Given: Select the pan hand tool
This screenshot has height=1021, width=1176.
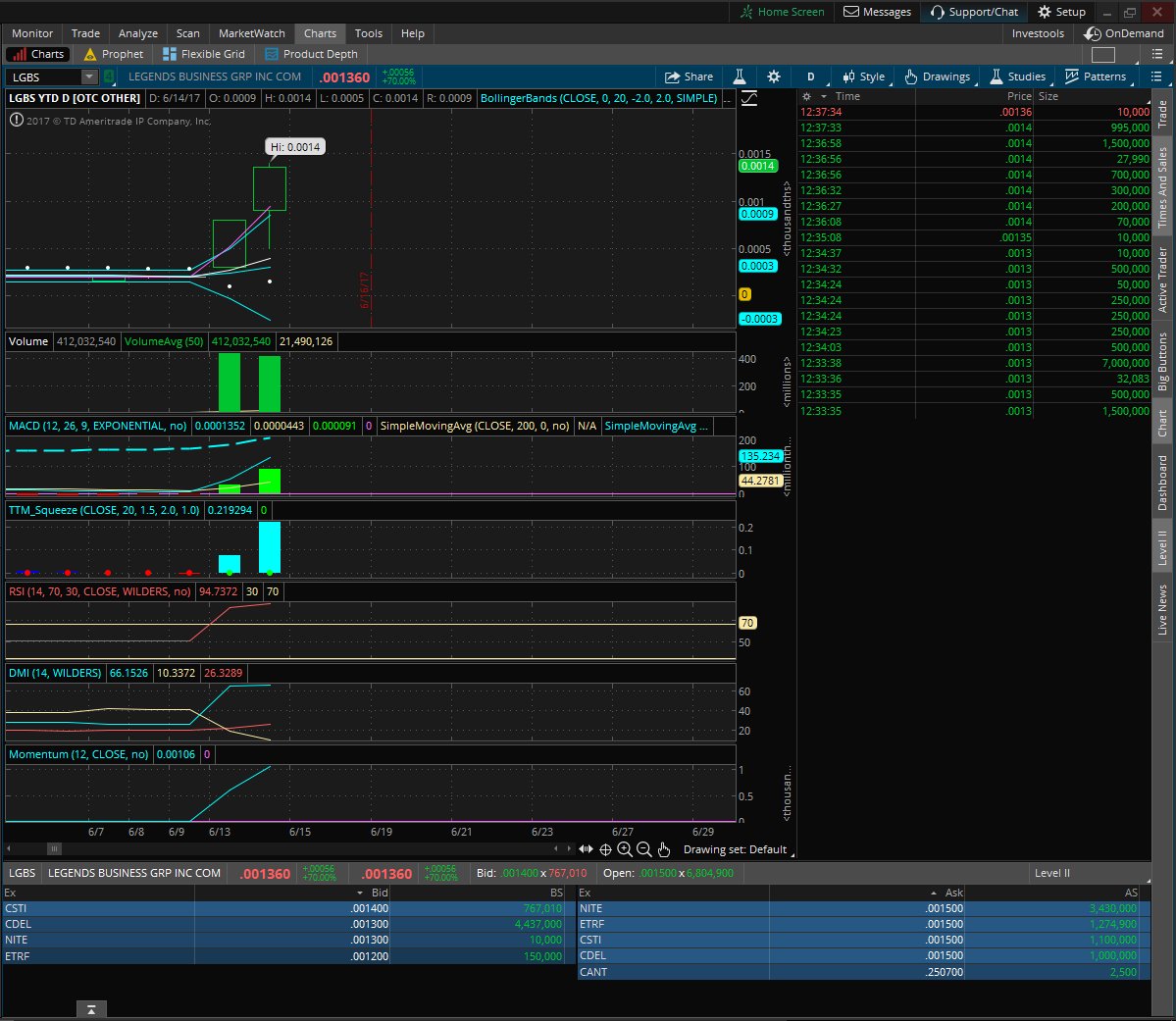Looking at the screenshot, I should pos(664,849).
